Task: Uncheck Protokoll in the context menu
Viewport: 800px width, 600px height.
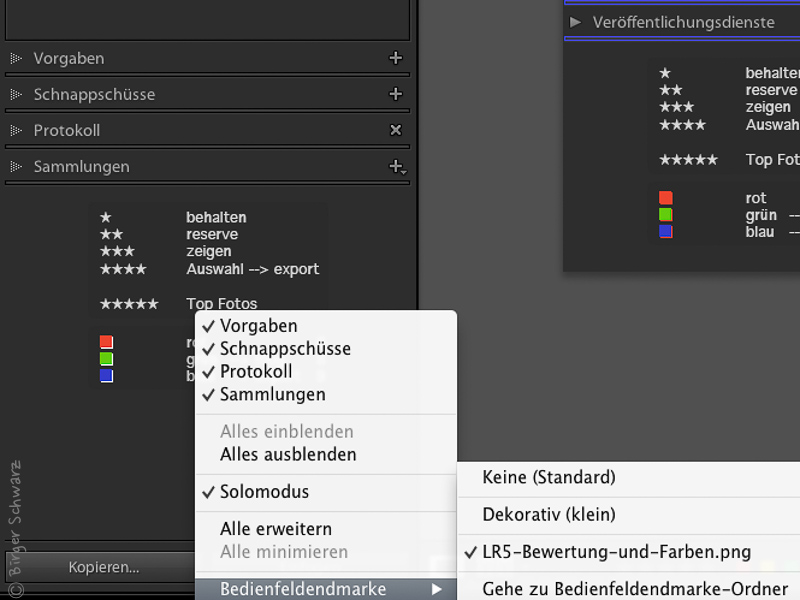Action: tap(256, 372)
